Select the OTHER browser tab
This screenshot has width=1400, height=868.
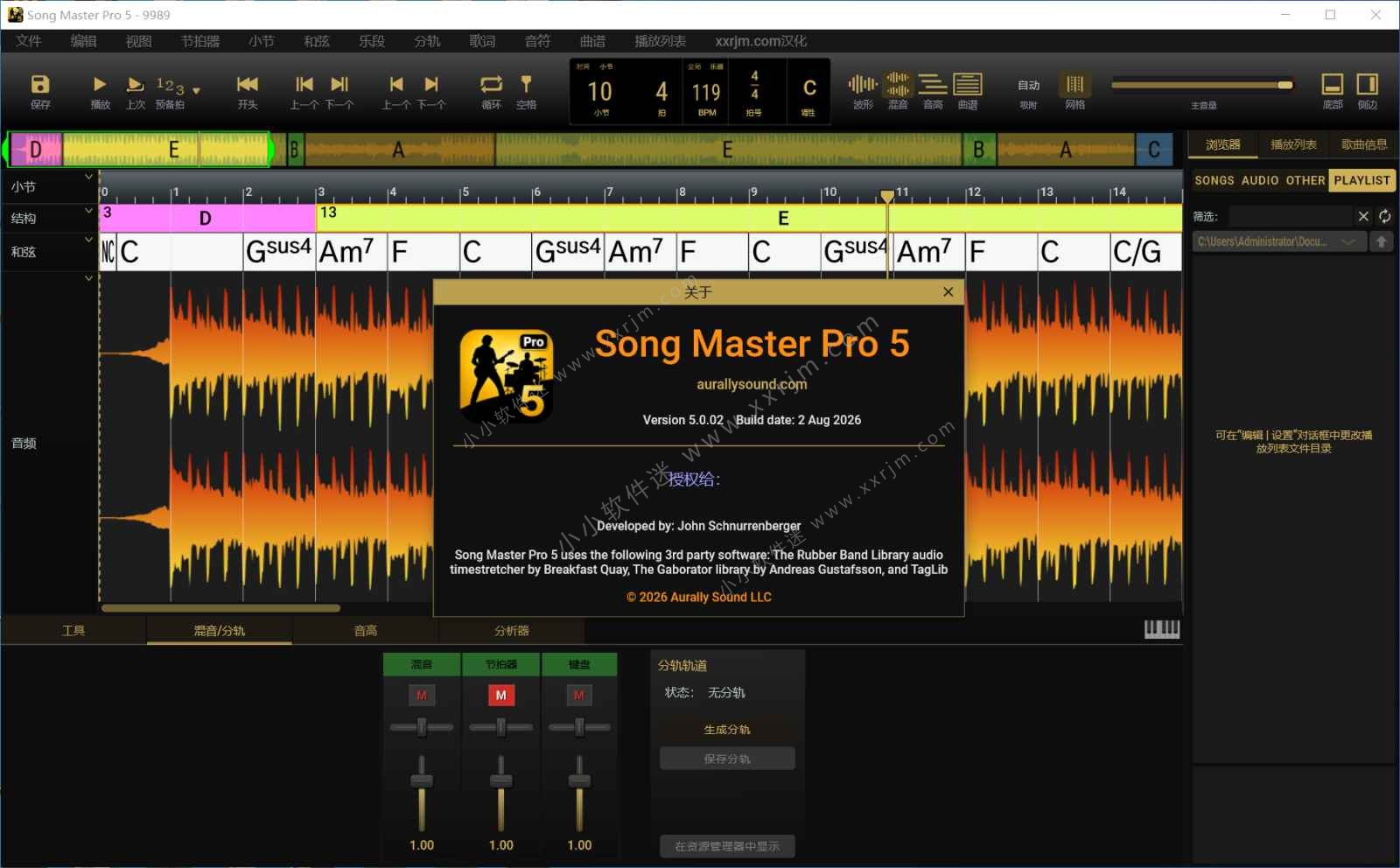1305,180
